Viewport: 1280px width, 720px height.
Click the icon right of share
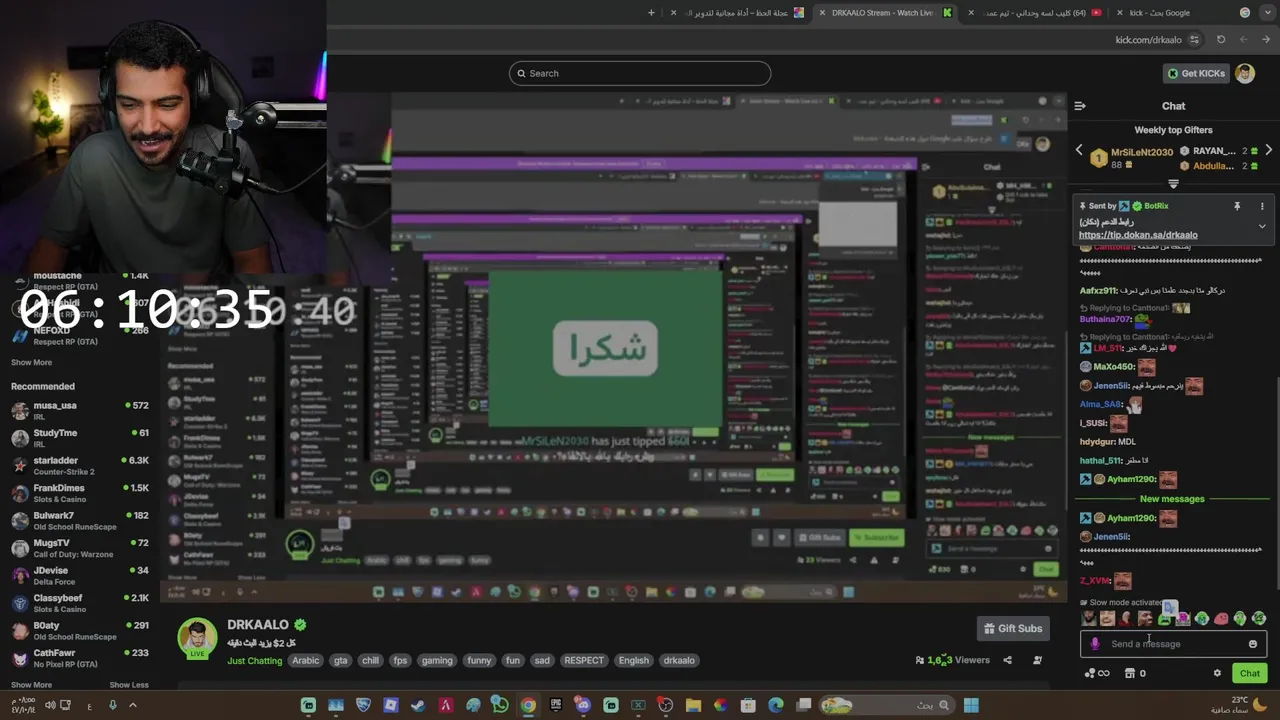(1037, 660)
